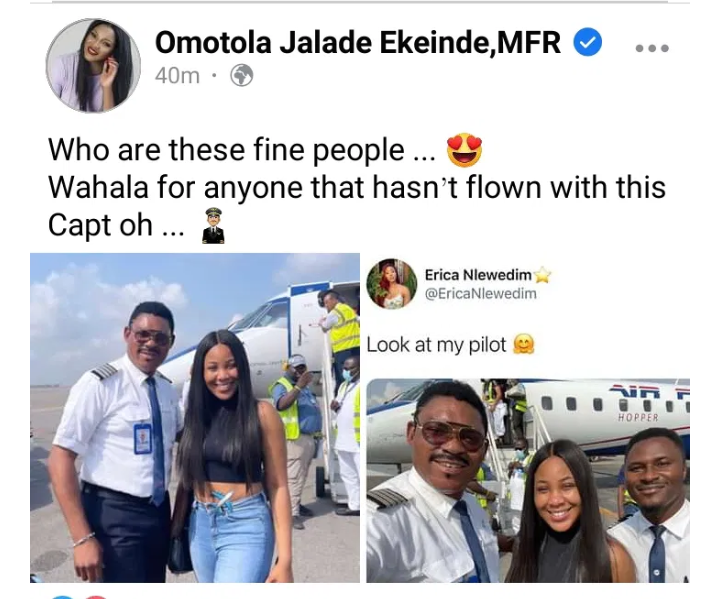Click the pilot emoji after Capt oh
Image resolution: width=720 pixels, height=599 pixels.
[214, 225]
